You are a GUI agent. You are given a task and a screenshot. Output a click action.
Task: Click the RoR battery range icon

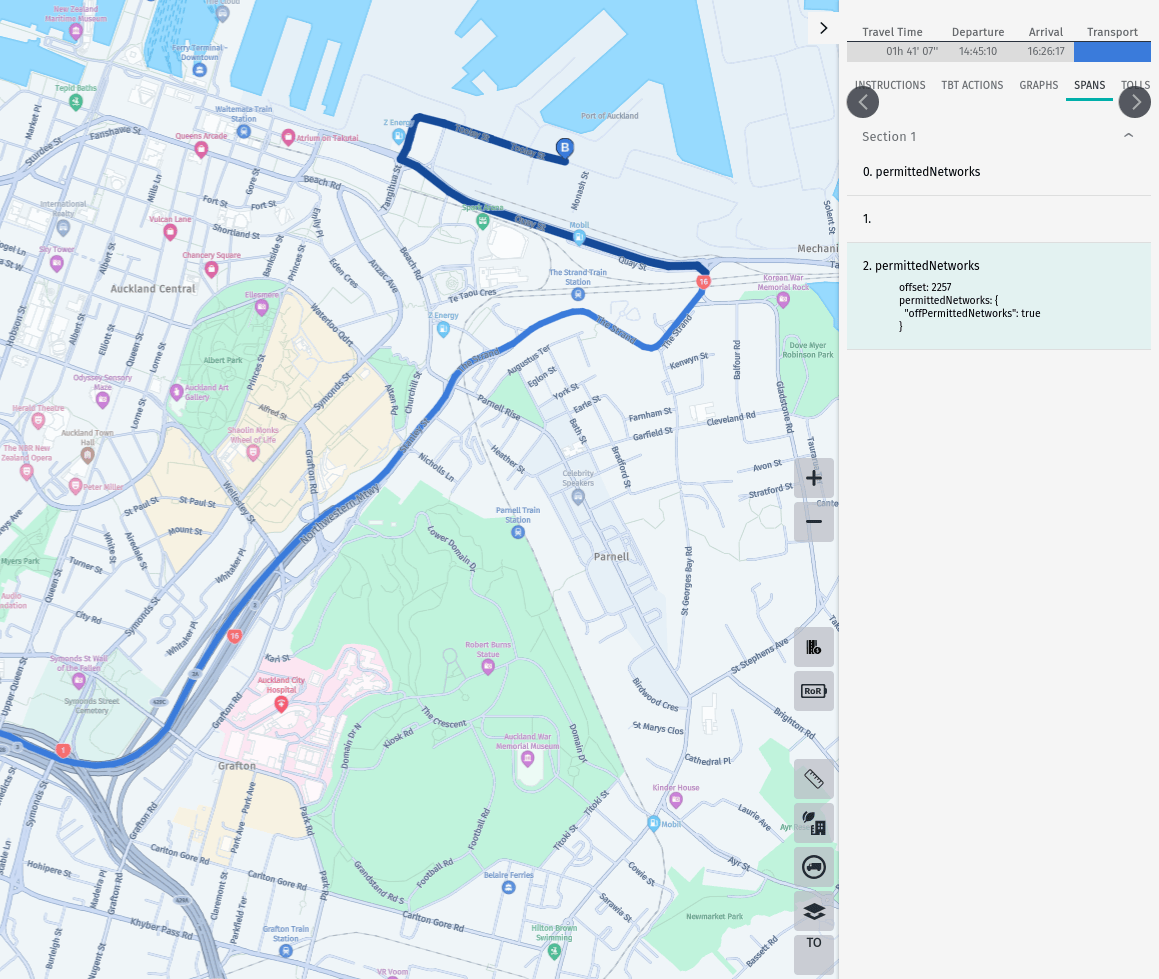coord(813,690)
